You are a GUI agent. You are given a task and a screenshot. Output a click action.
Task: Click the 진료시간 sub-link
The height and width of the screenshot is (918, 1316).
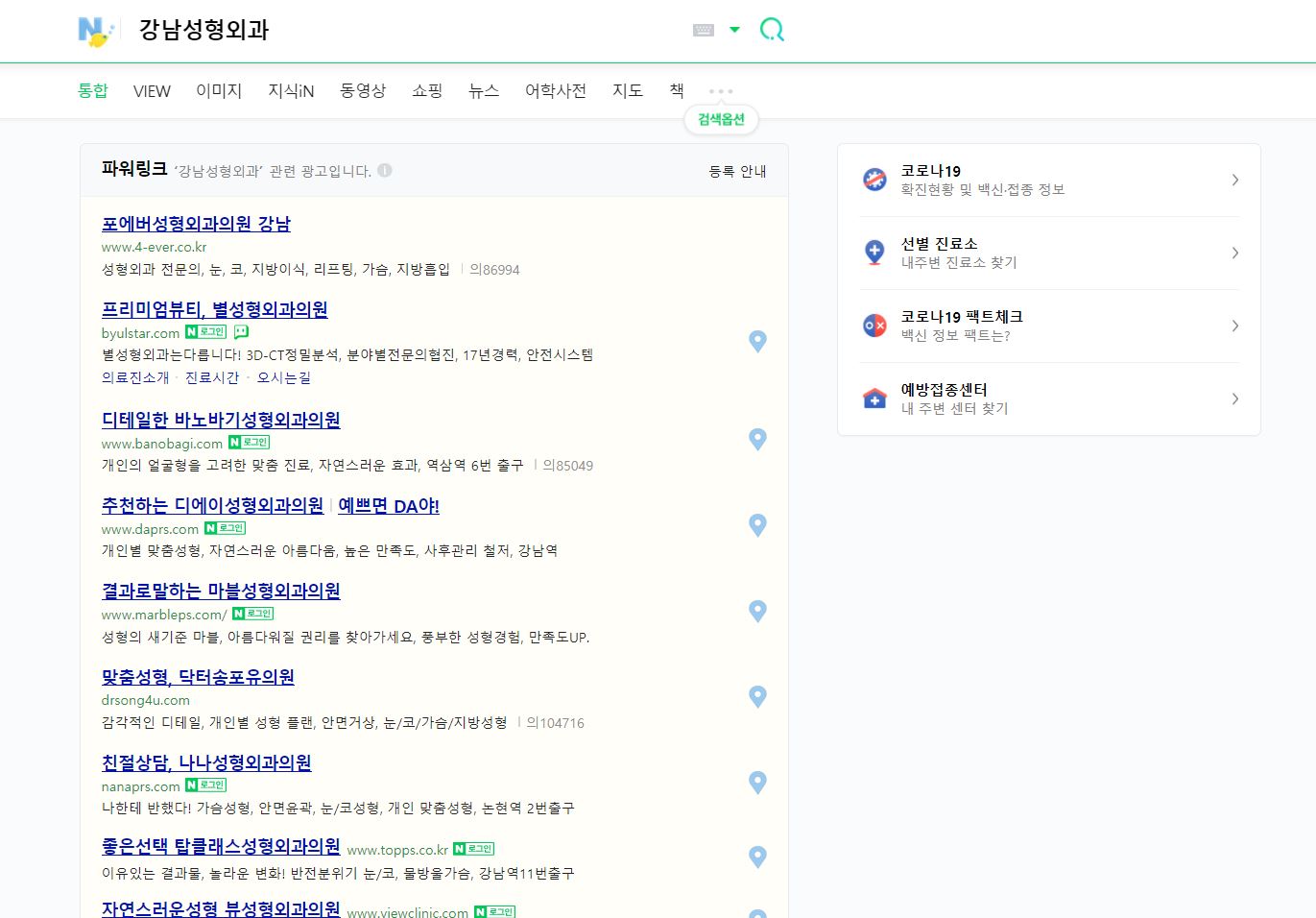(x=212, y=377)
